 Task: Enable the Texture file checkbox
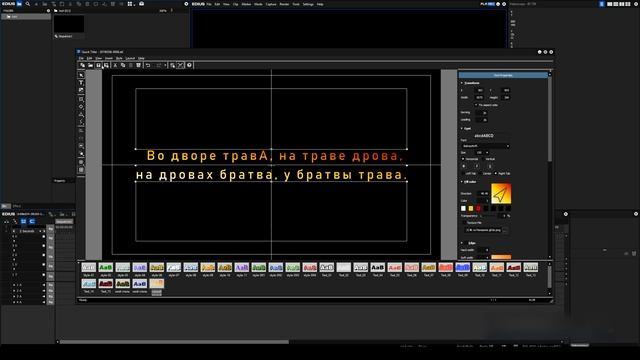(464, 223)
